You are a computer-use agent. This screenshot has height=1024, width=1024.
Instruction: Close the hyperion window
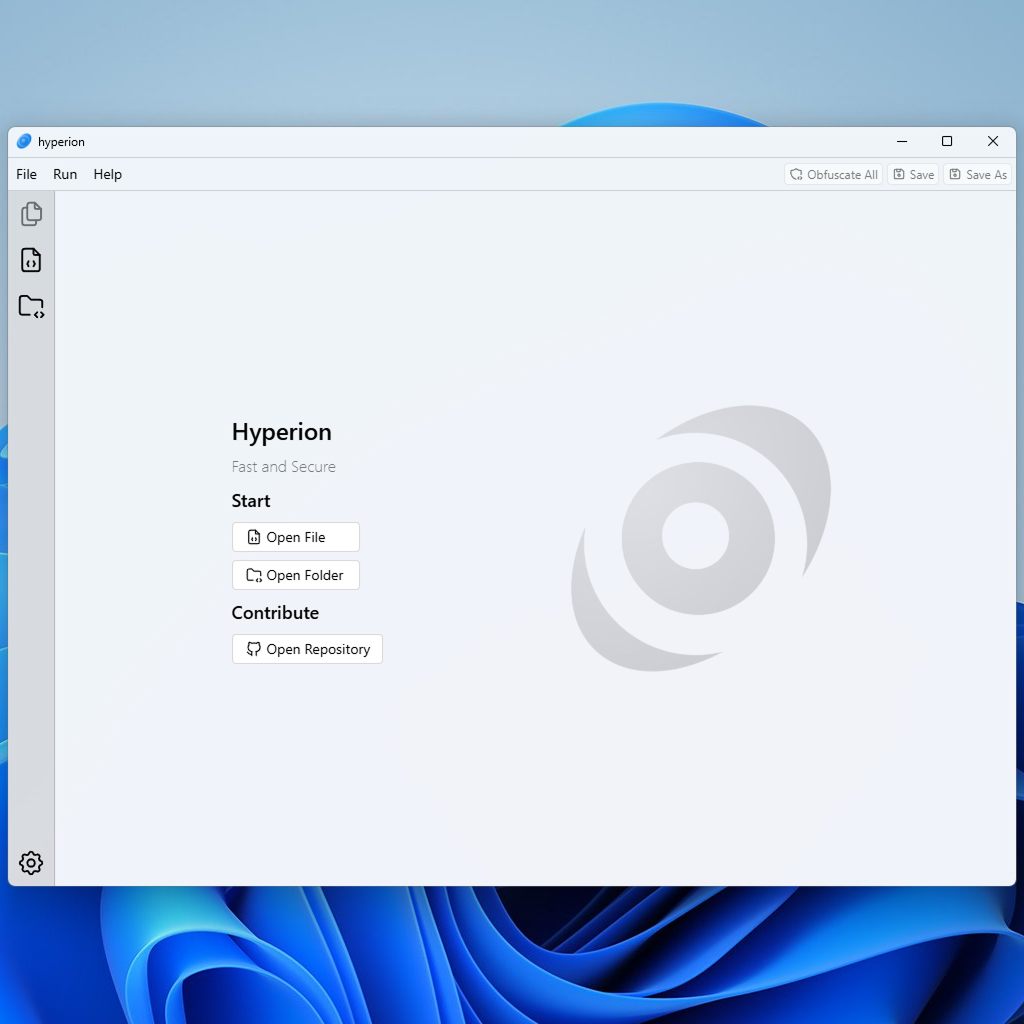pyautogui.click(x=993, y=142)
